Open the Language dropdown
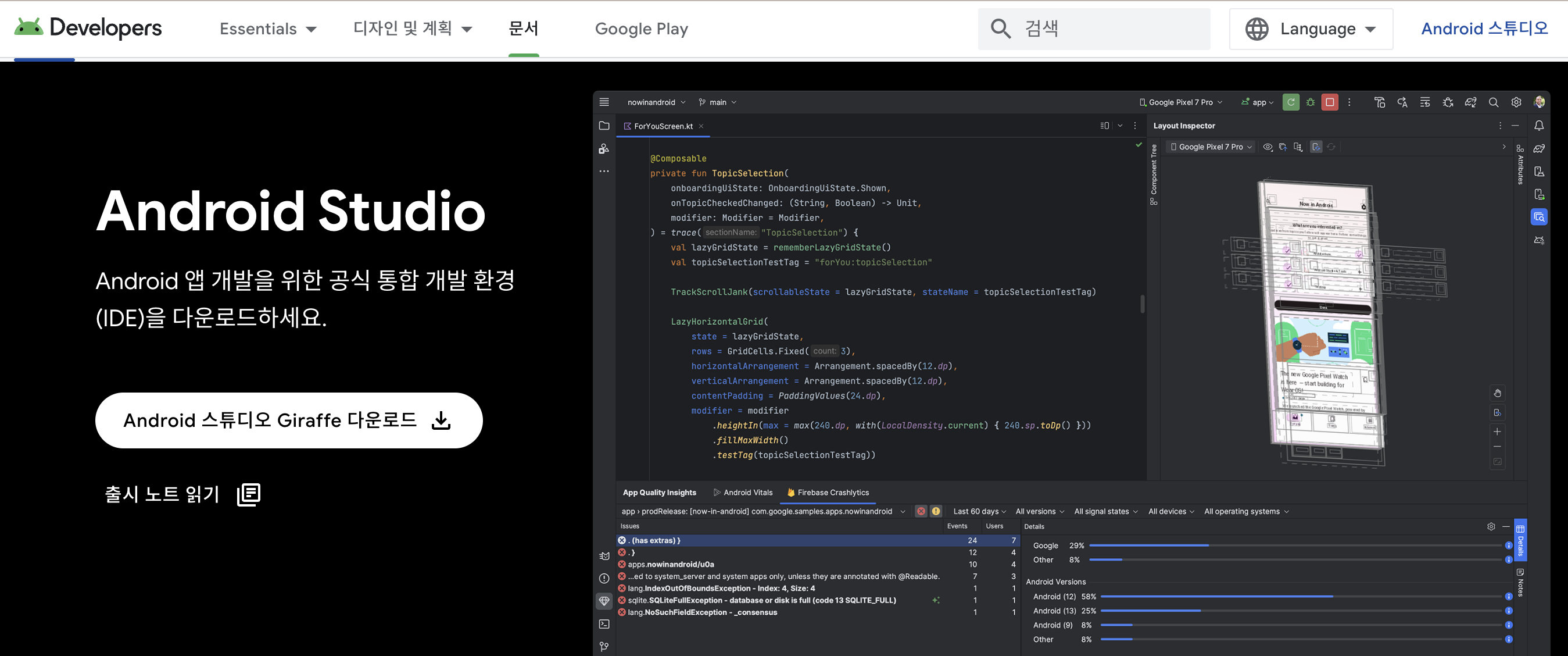Screen dimensions: 1568x656 [1311, 28]
